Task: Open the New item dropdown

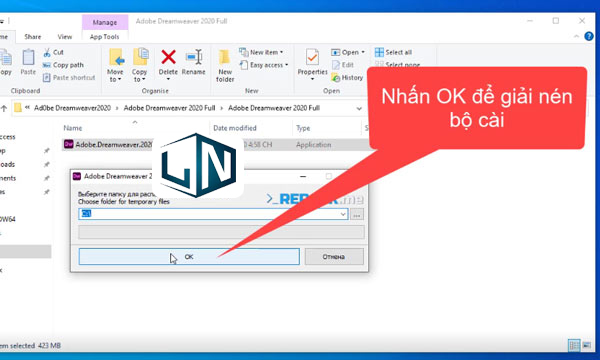Action: 261,52
